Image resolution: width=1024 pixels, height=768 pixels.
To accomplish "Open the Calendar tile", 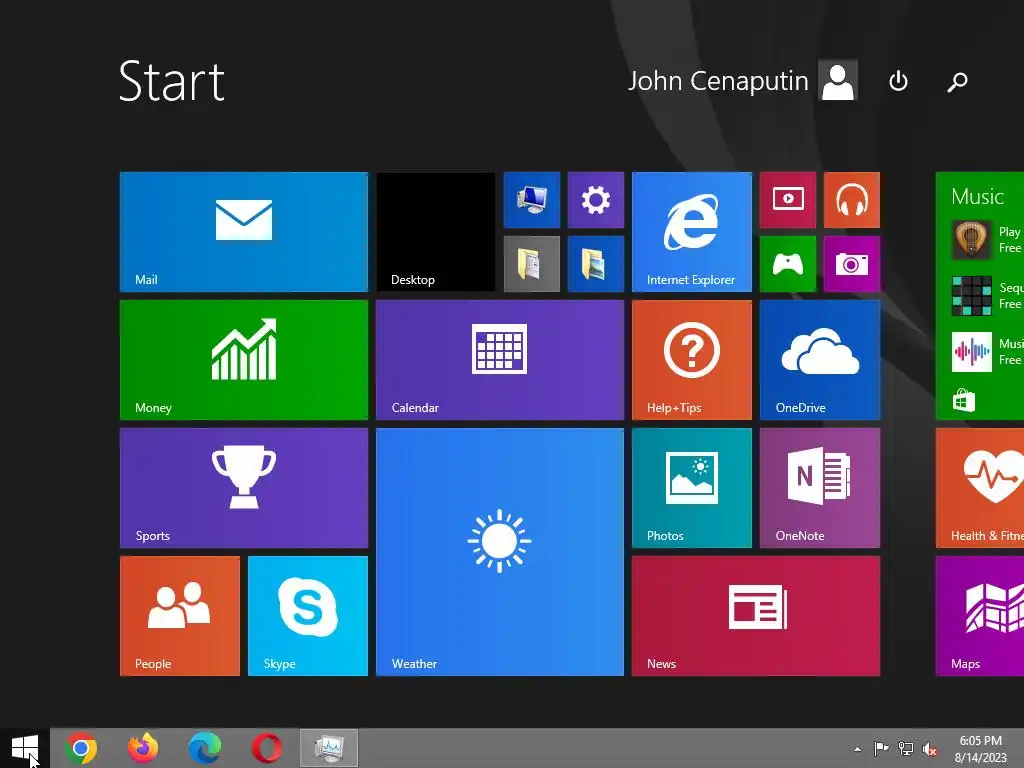I will (x=500, y=360).
